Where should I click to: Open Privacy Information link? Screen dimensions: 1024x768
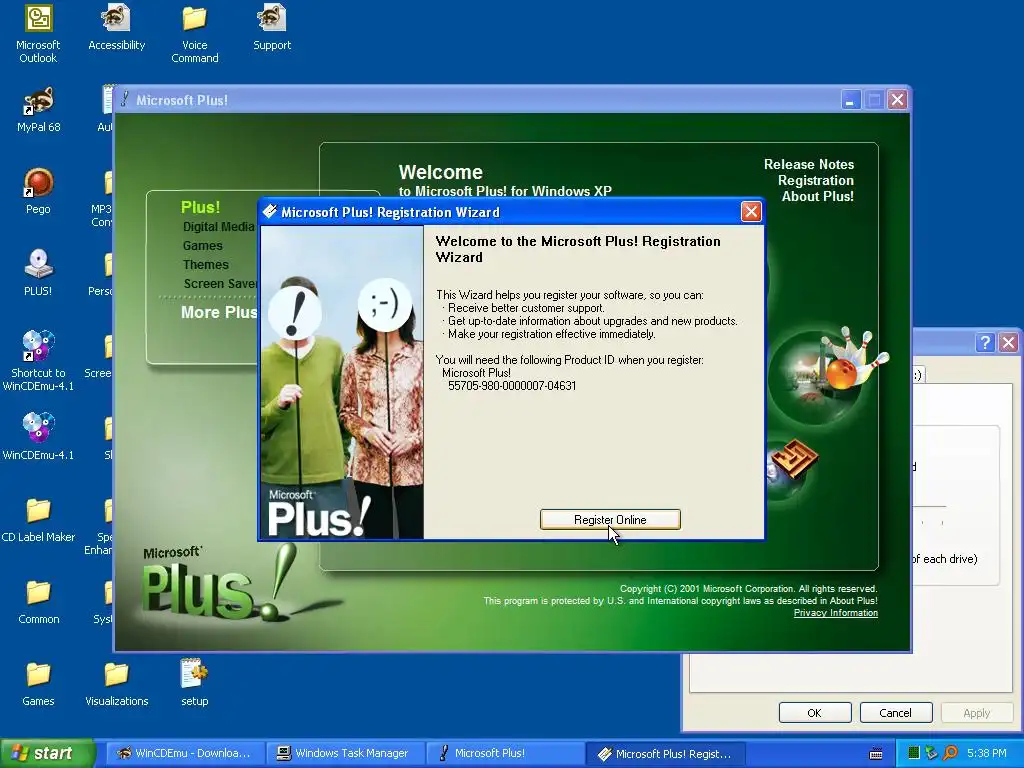(x=835, y=613)
